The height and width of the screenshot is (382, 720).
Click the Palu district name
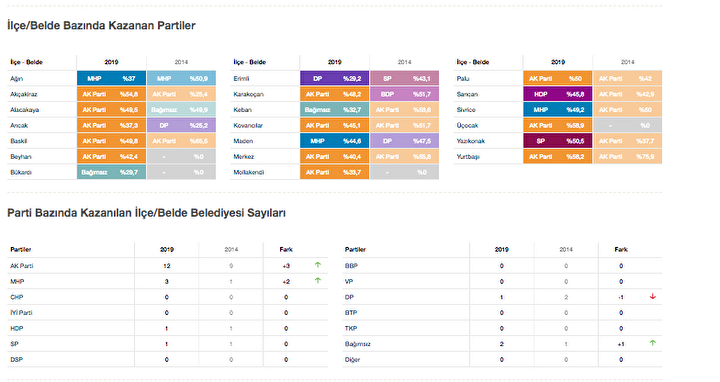point(462,79)
